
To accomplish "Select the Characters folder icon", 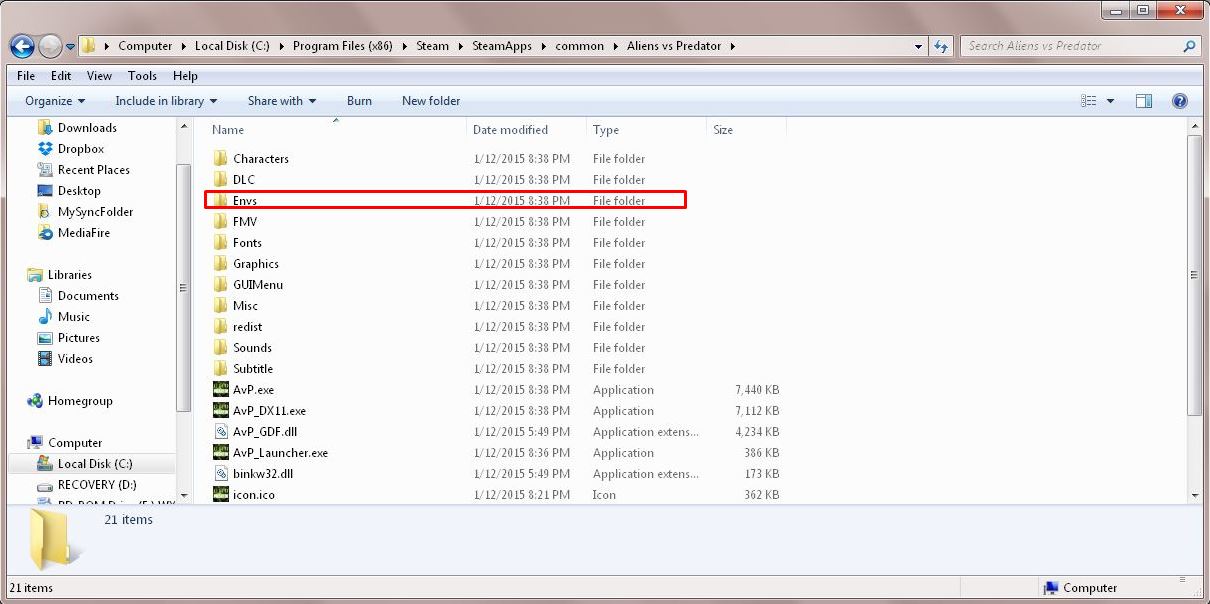I will [221, 159].
